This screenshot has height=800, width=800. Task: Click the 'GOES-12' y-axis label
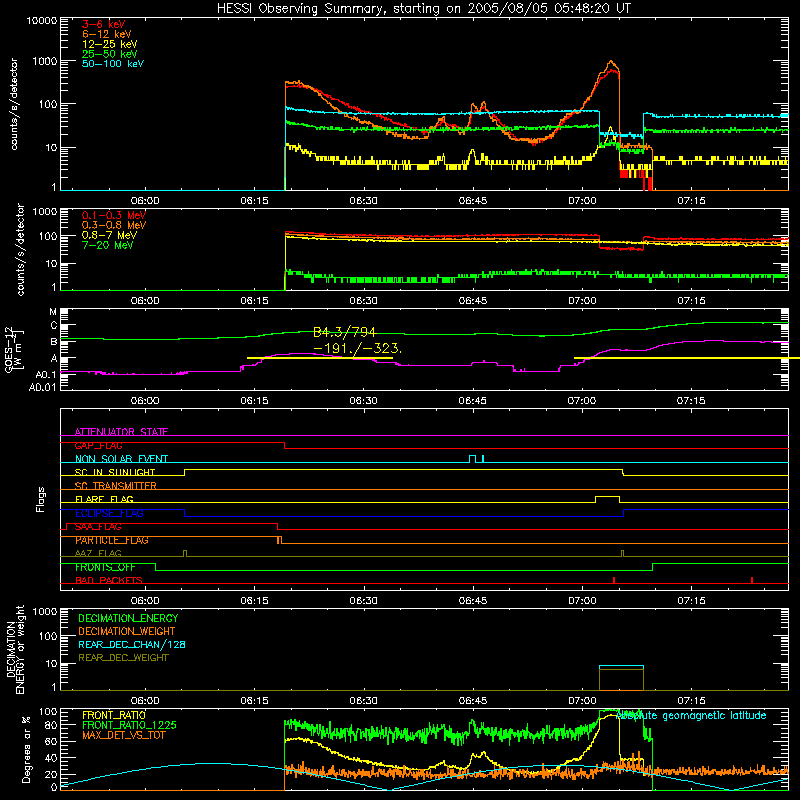(9, 350)
